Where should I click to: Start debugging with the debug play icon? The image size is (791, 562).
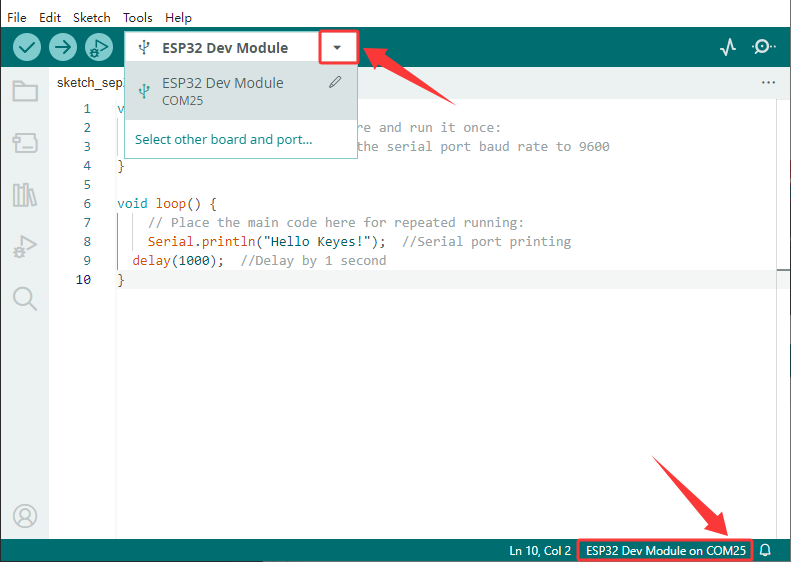point(99,47)
